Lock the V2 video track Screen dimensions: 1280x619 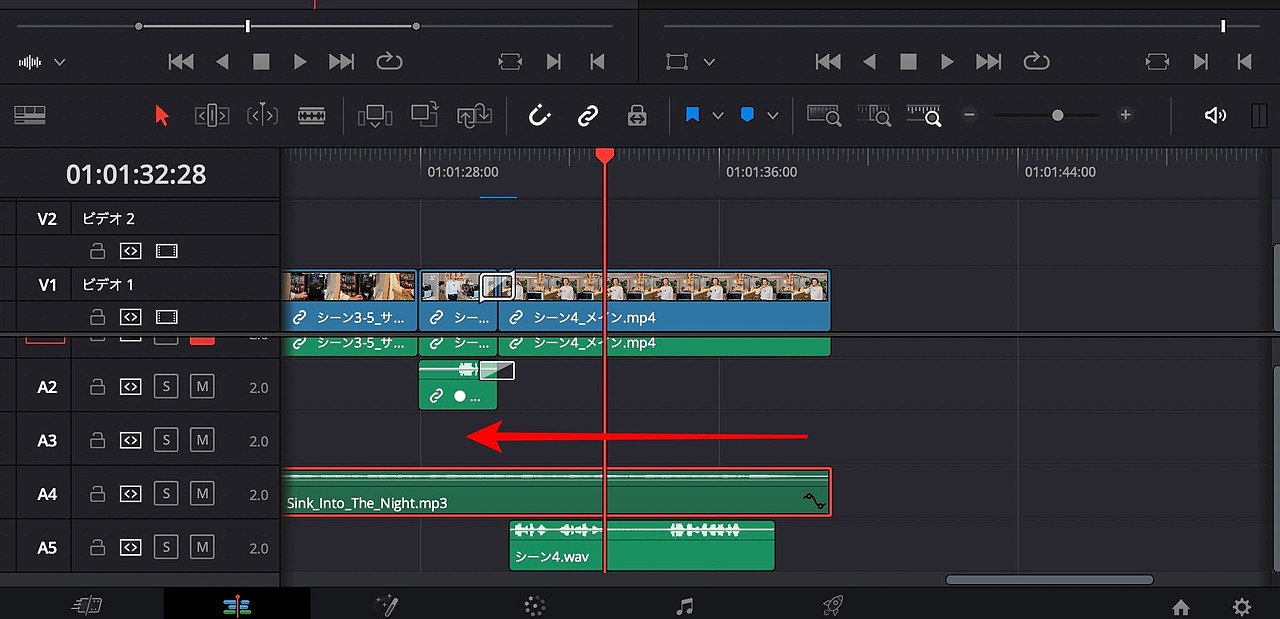(97, 251)
